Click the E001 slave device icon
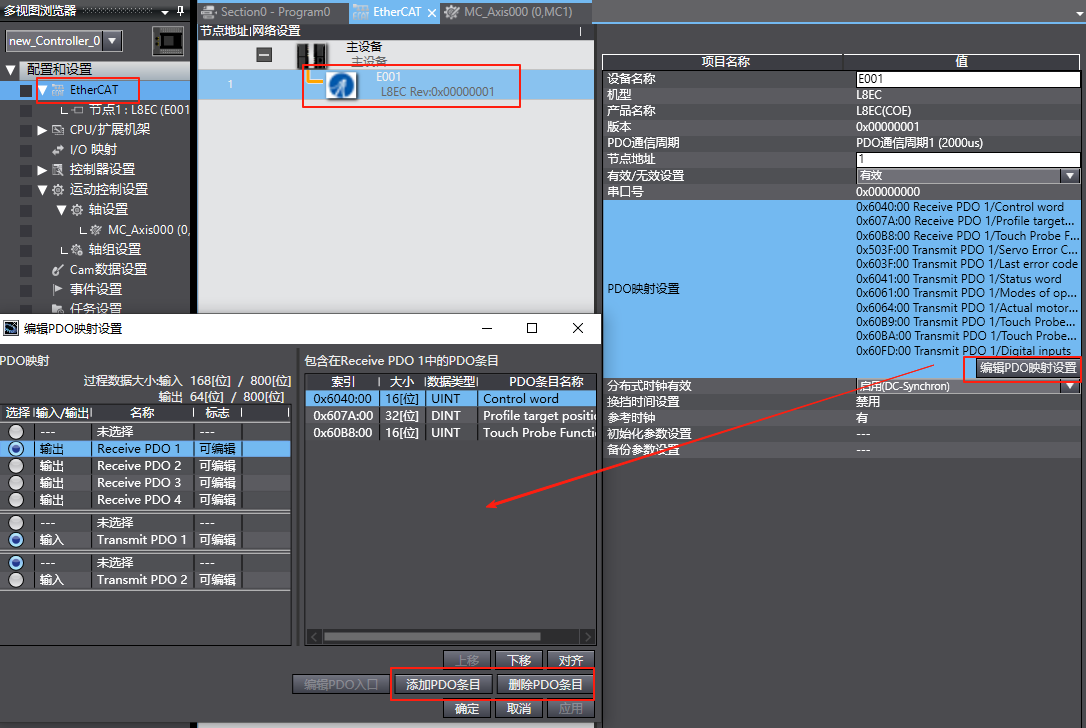The width and height of the screenshot is (1086, 728). [x=342, y=86]
